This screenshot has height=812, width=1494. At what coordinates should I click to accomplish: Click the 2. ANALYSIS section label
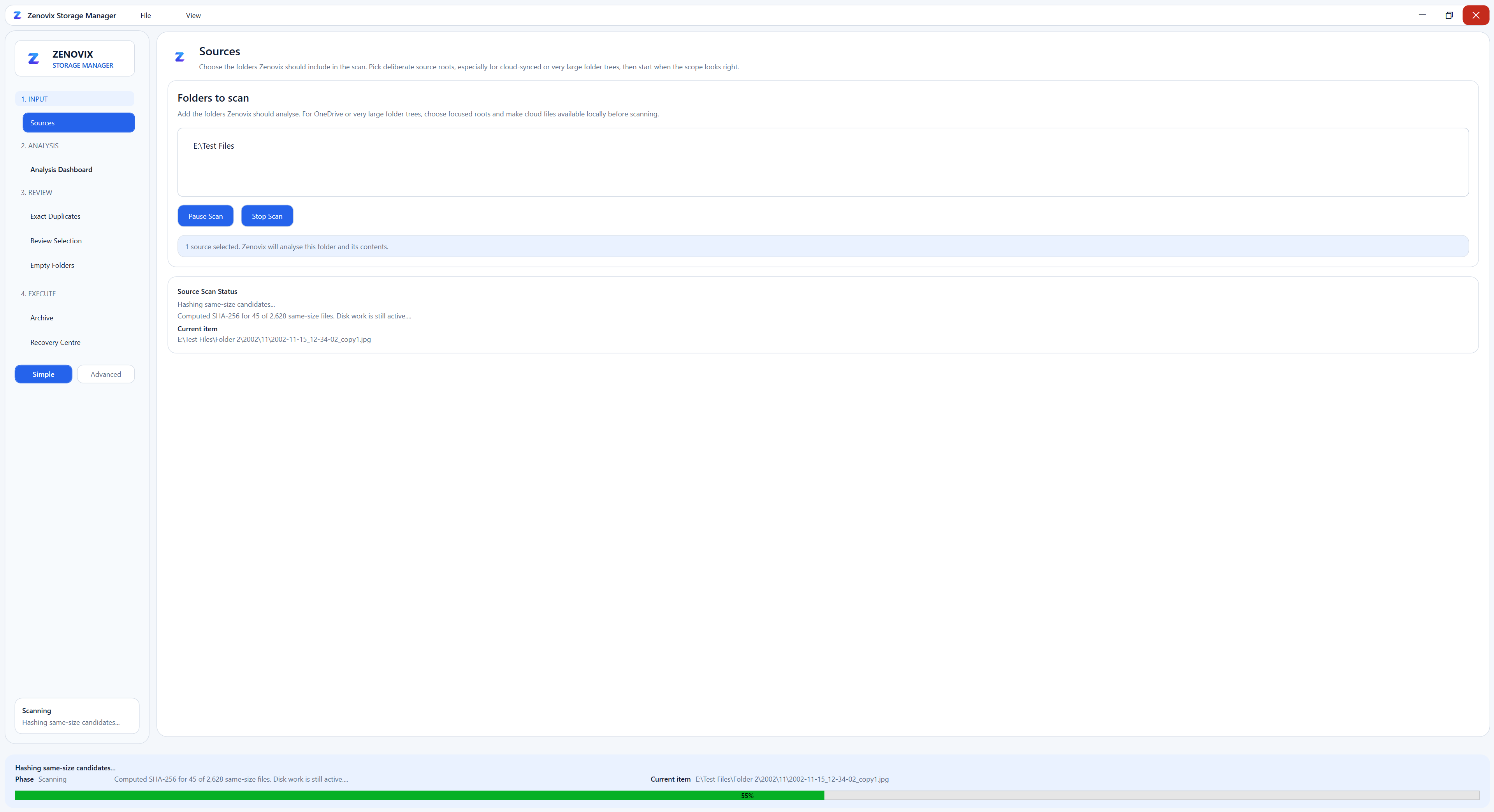click(x=40, y=146)
